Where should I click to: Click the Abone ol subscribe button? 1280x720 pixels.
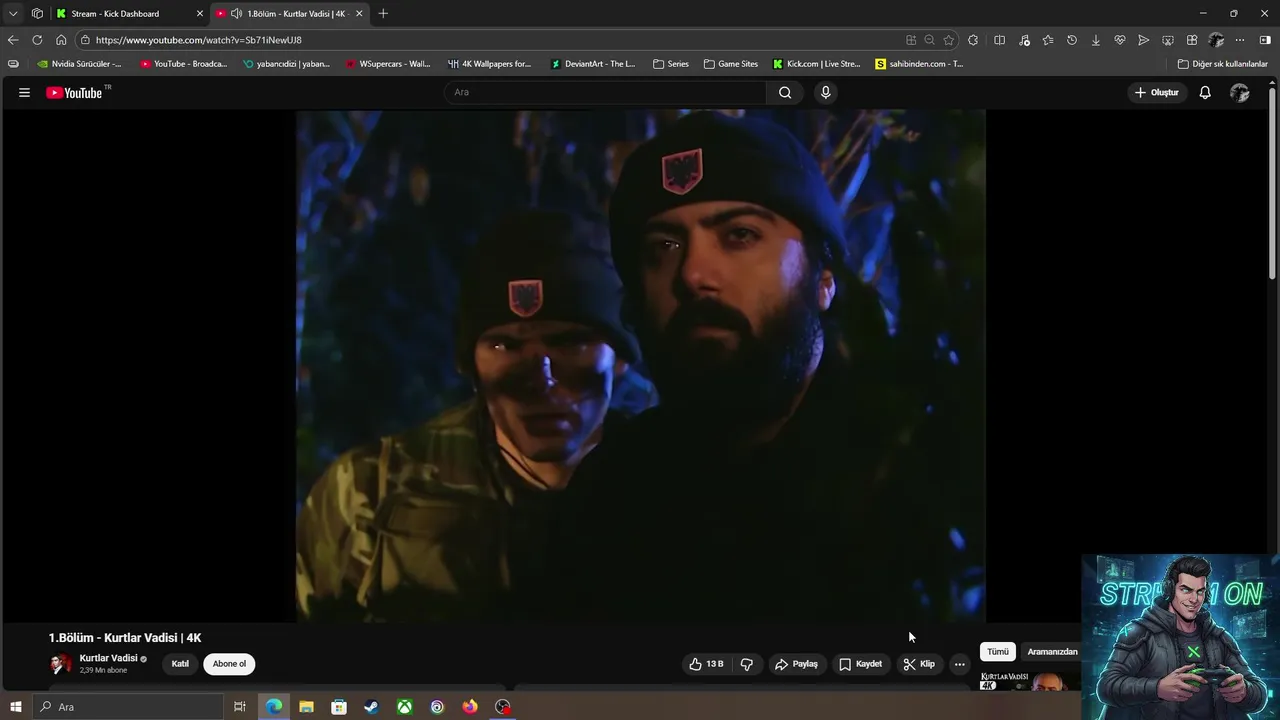point(229,664)
